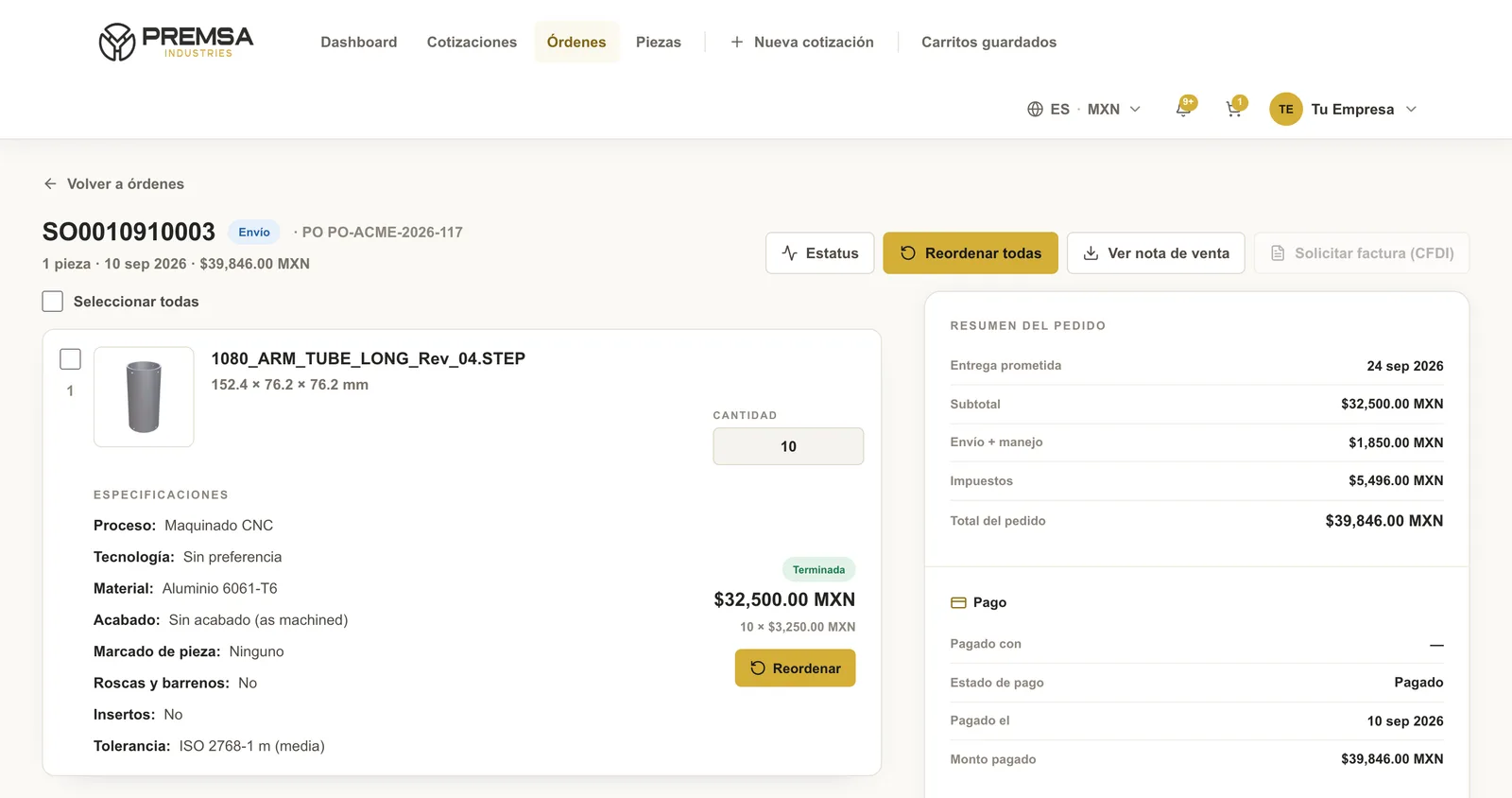Click the Estatus button
The width and height of the screenshot is (1512, 798).
(819, 253)
